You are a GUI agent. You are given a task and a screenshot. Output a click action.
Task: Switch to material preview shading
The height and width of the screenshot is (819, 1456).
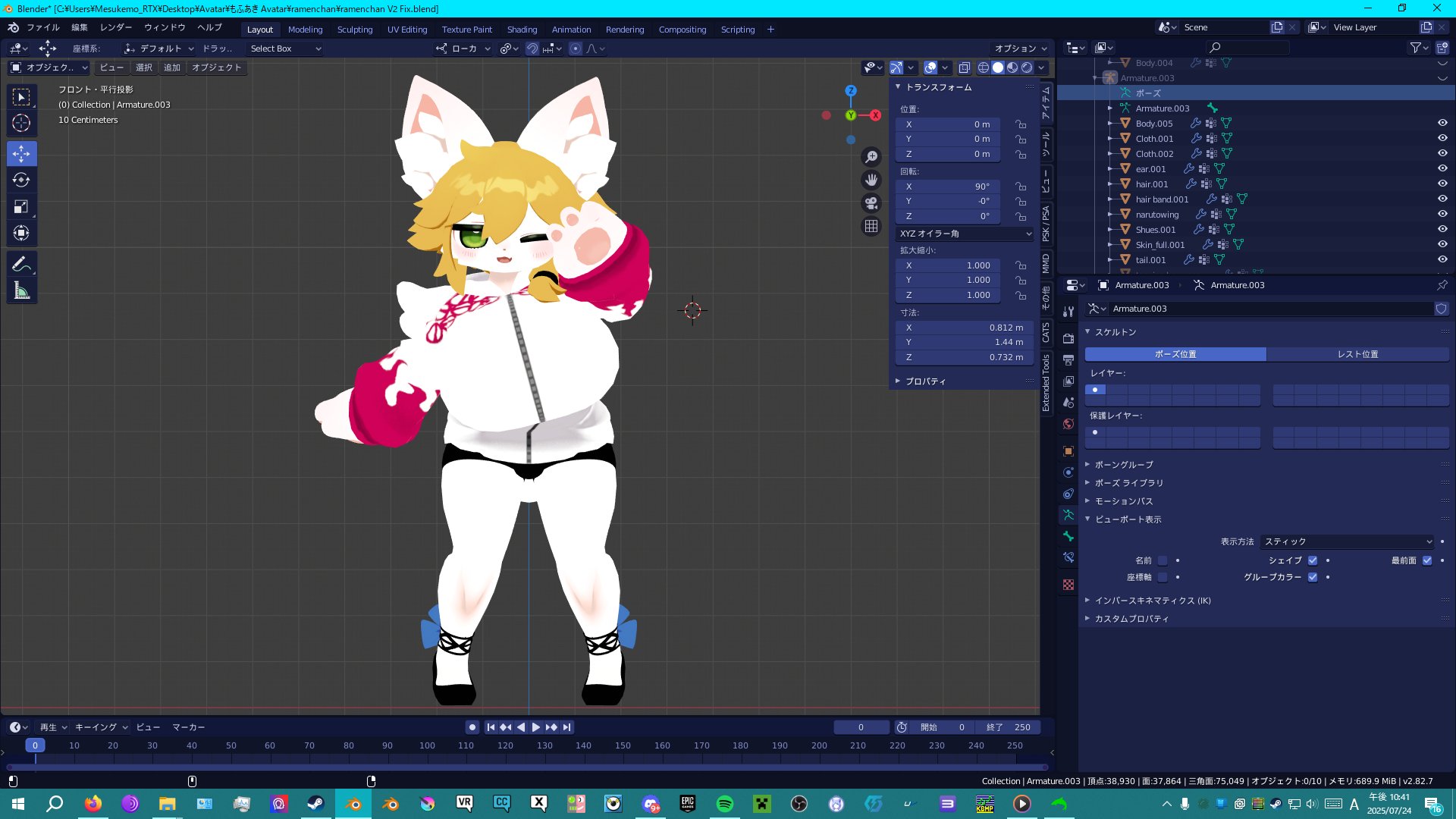point(1012,67)
